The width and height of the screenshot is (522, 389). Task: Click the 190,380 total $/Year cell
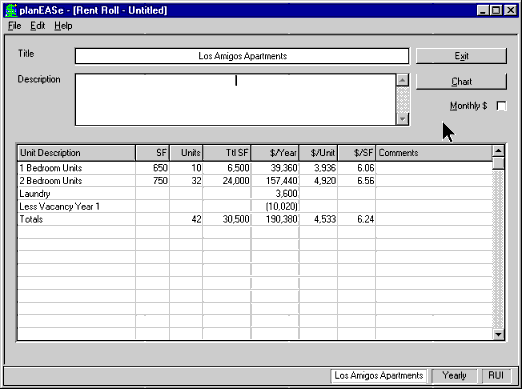(275, 219)
